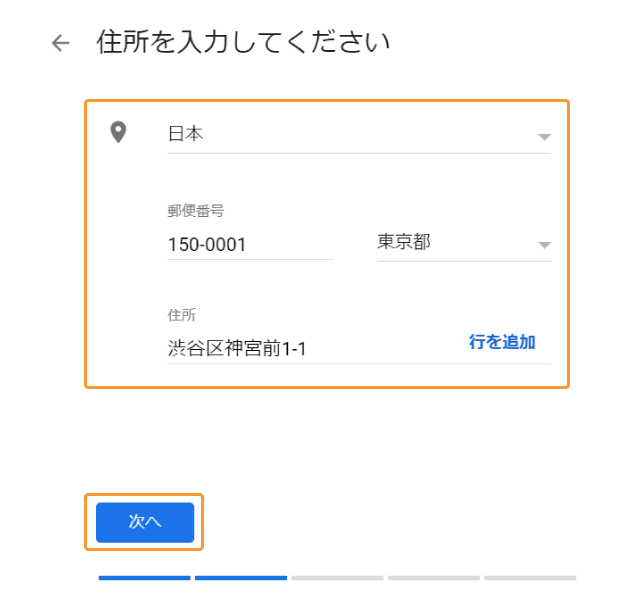Click the address field with 渋谷区神宮前1-1
The height and width of the screenshot is (615, 632).
359,348
